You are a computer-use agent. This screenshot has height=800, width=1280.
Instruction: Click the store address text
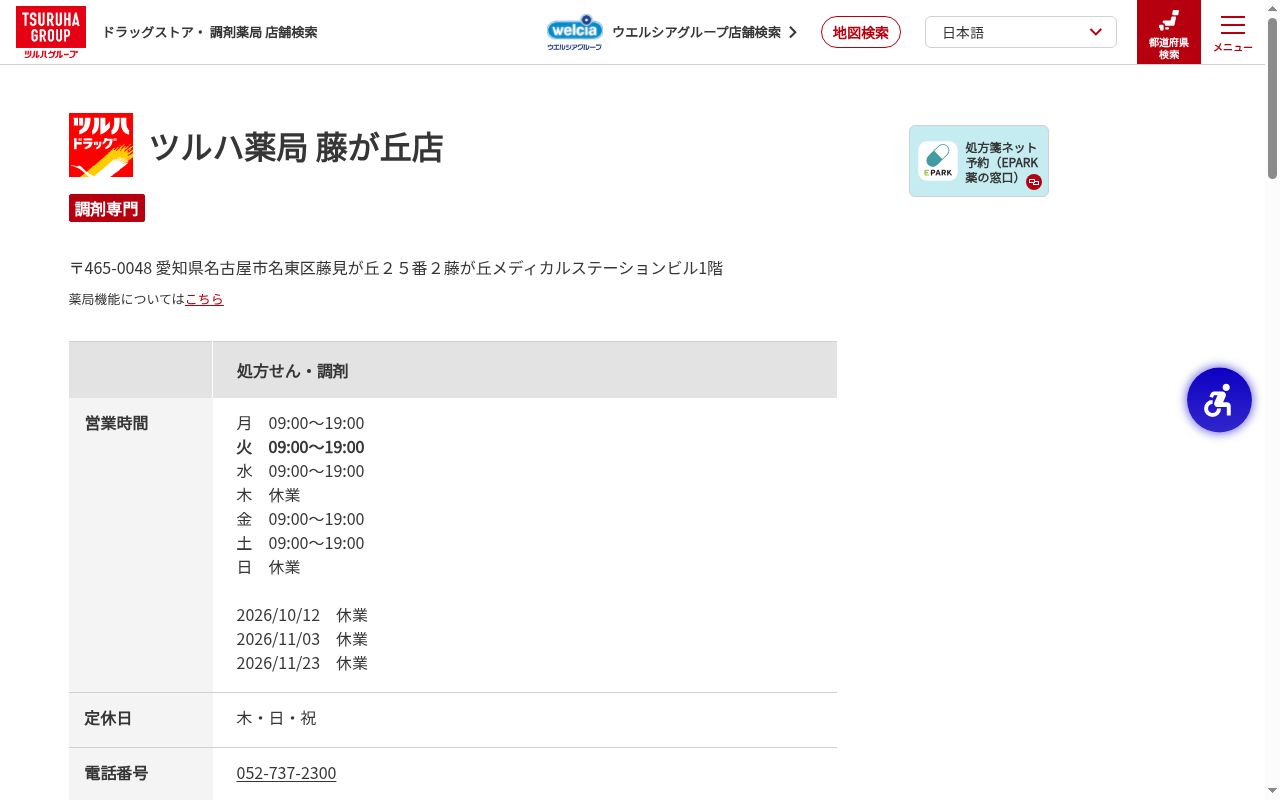(x=396, y=268)
